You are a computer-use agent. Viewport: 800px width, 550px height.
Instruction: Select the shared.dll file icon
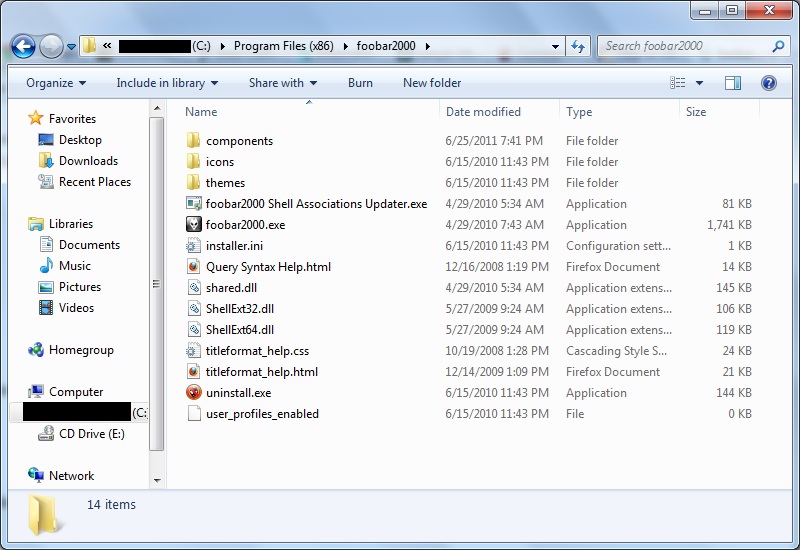click(193, 287)
